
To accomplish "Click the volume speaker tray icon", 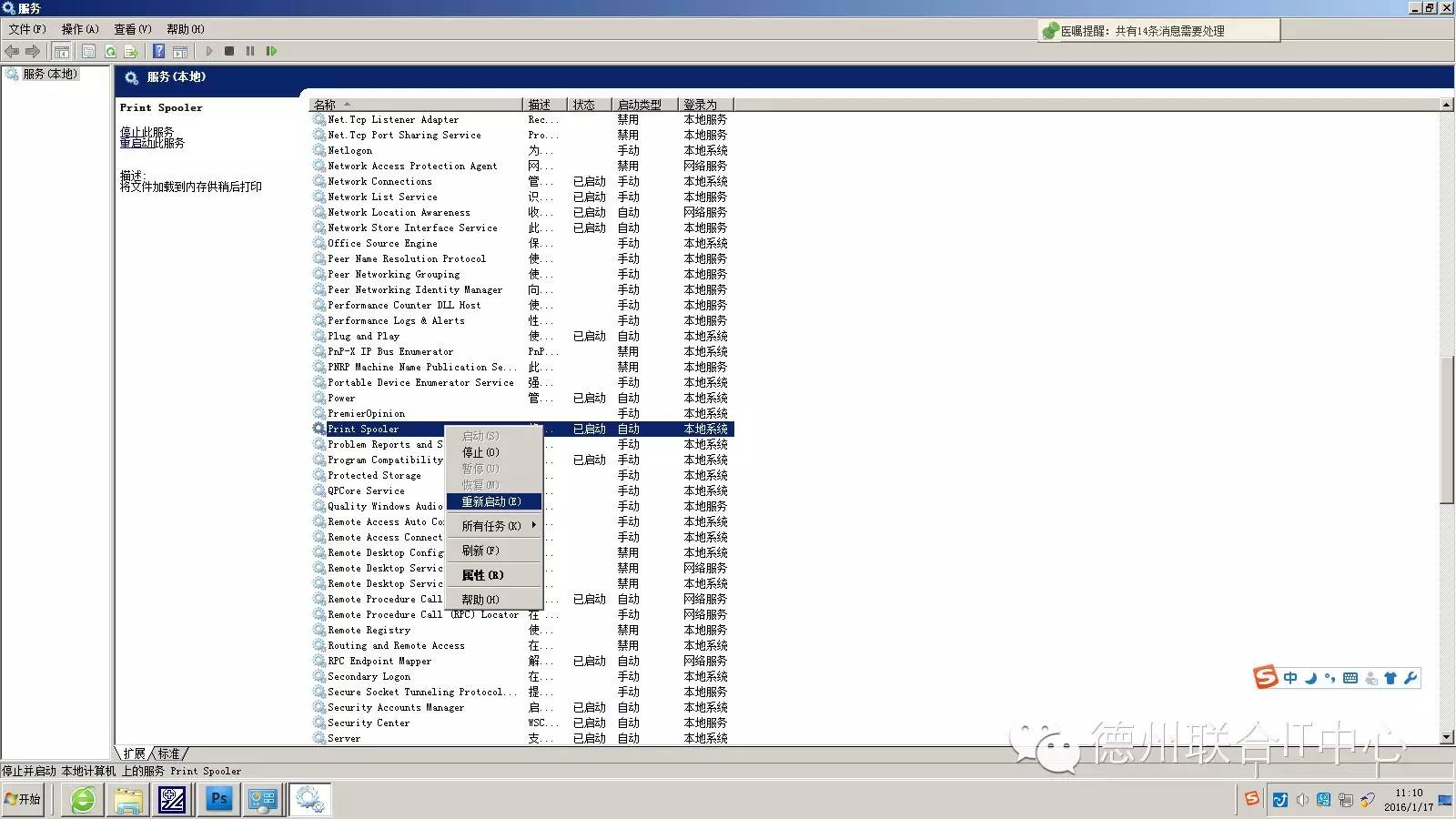I will pyautogui.click(x=1302, y=800).
